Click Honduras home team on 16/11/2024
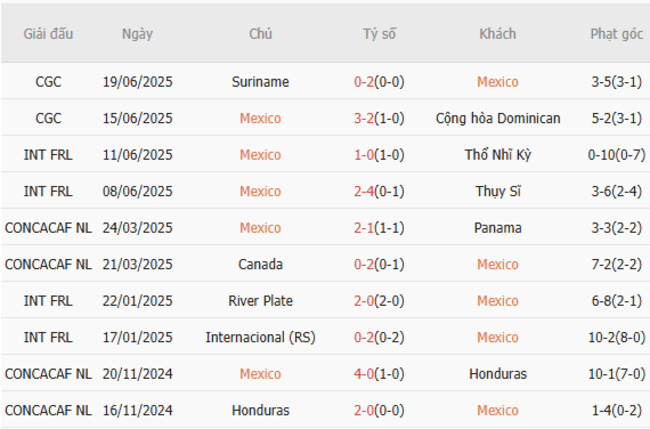 tap(260, 410)
